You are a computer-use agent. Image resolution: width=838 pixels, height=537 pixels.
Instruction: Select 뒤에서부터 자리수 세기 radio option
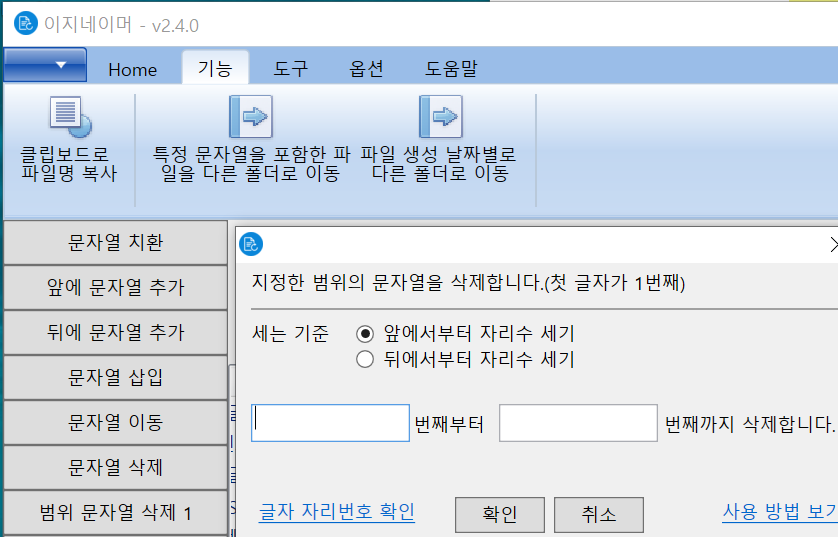(365, 359)
